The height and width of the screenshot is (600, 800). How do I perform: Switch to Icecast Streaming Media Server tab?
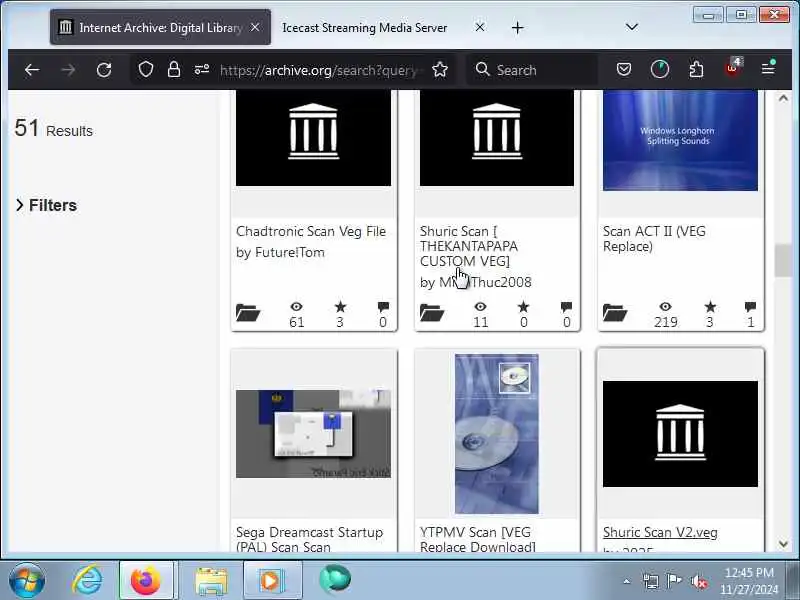point(365,28)
